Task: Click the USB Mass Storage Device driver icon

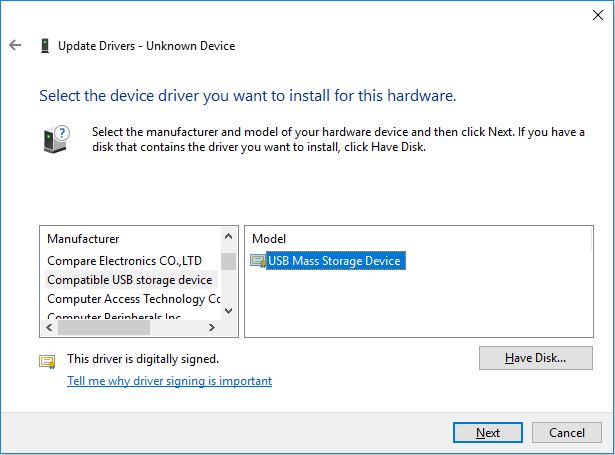Action: pos(258,261)
